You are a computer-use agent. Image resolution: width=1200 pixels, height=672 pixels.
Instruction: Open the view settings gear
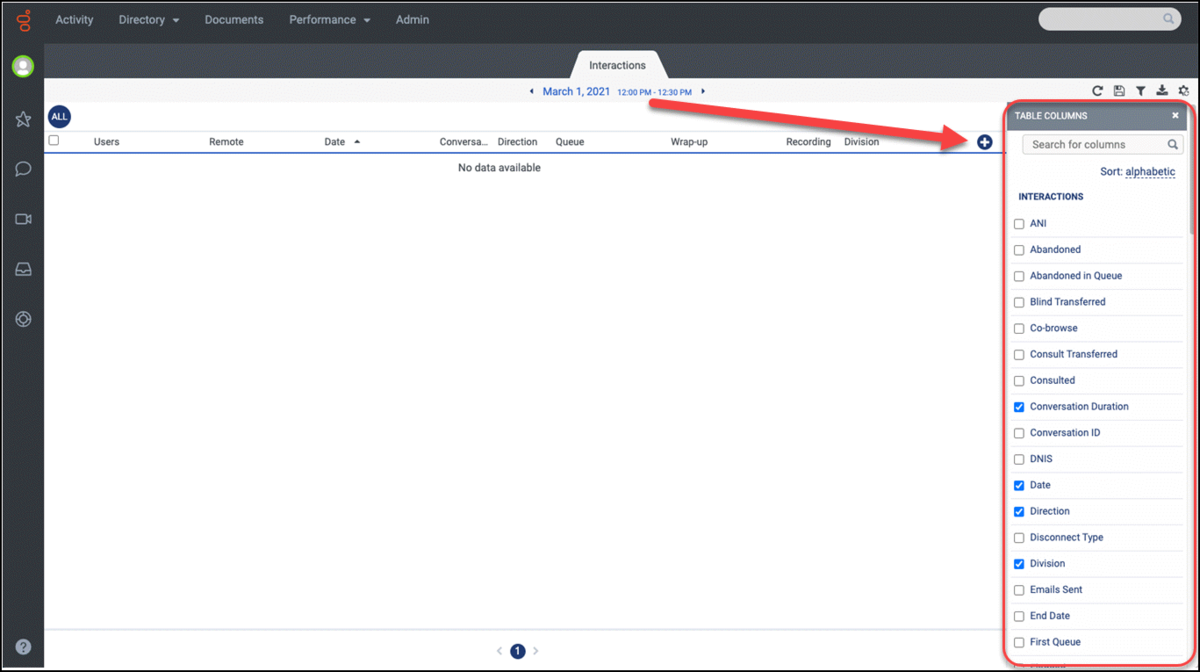pos(1184,91)
